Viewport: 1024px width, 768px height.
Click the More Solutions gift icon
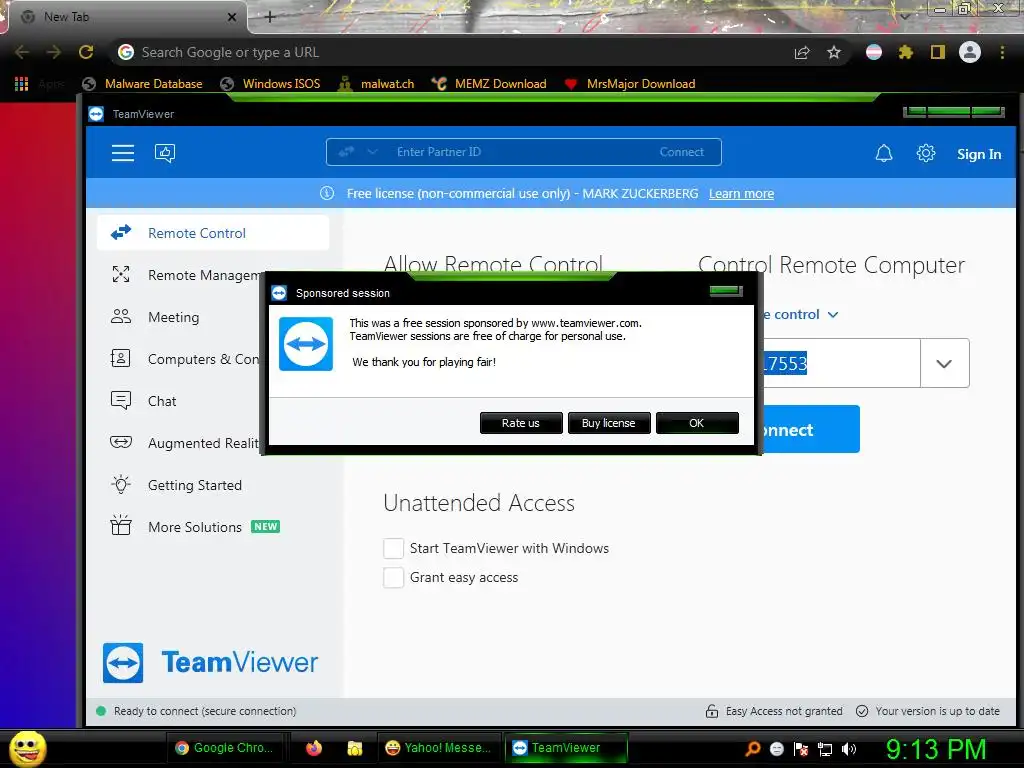(121, 526)
